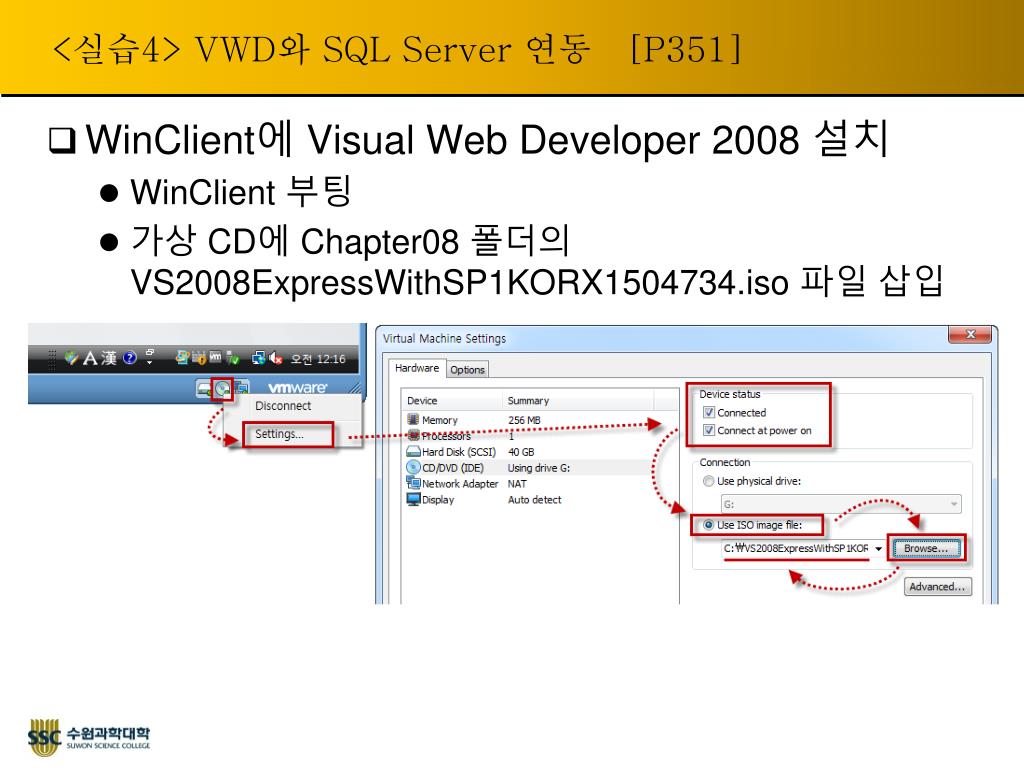
Task: Click the Device column header
Action: point(453,401)
